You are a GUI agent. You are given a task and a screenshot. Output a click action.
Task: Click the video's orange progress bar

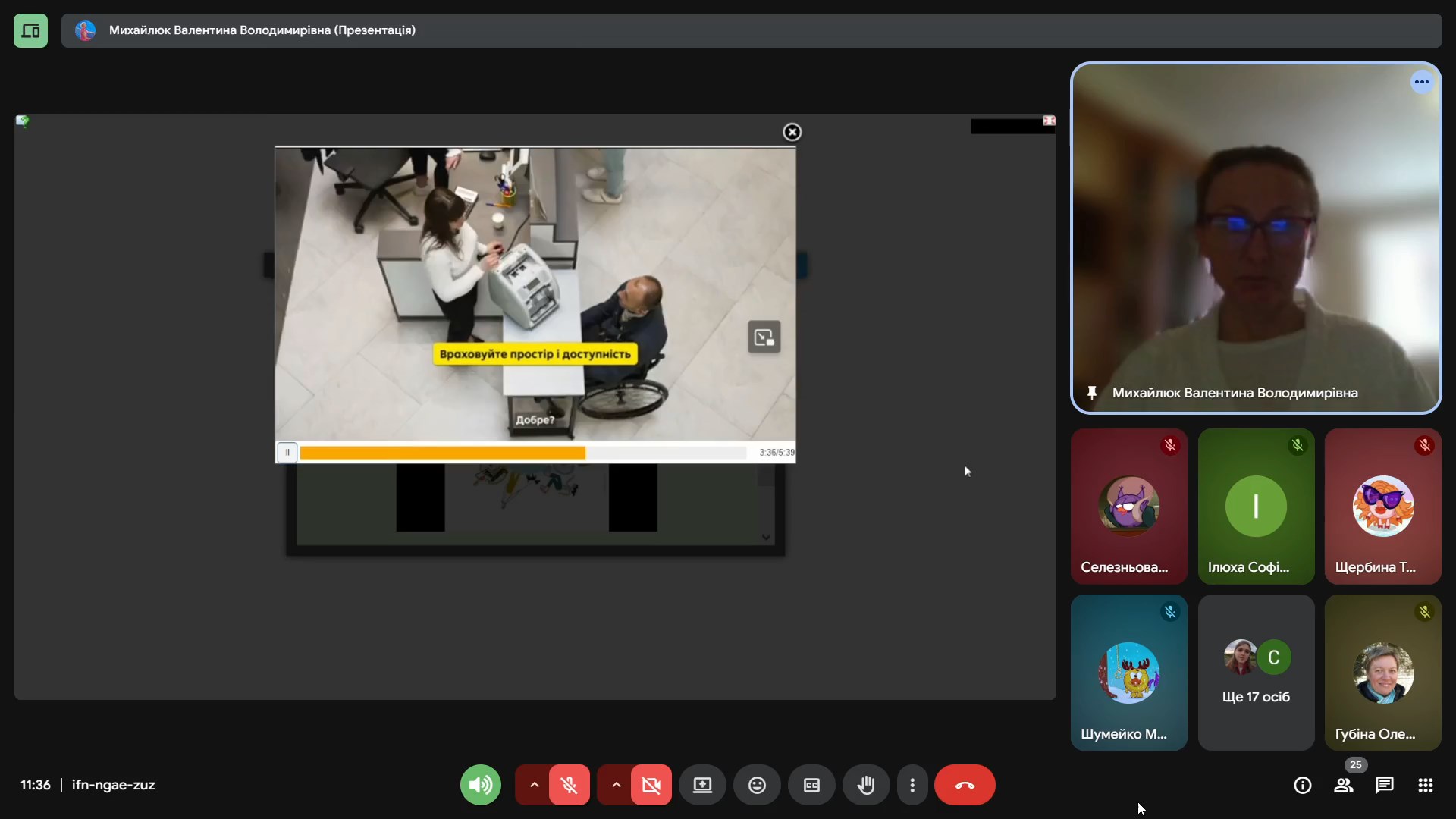pos(442,453)
